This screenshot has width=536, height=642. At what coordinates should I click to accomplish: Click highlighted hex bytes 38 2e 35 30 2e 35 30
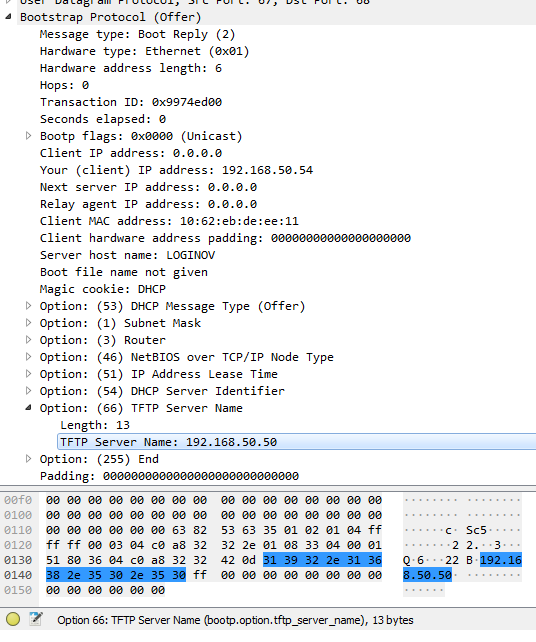[x=116, y=575]
